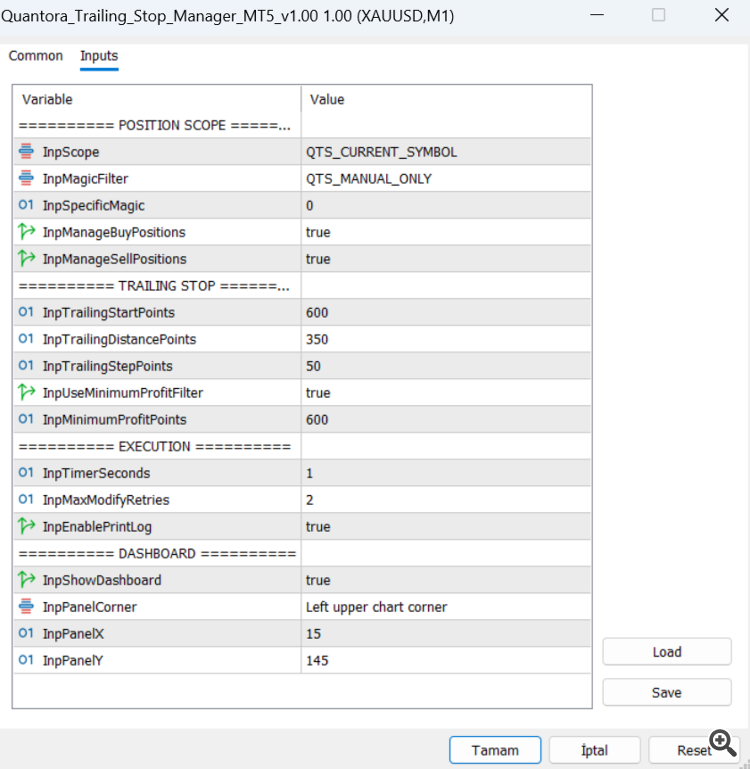Toggle the InpUseMinimumProfitFilter true value
This screenshot has width=750, height=769.
(x=446, y=393)
